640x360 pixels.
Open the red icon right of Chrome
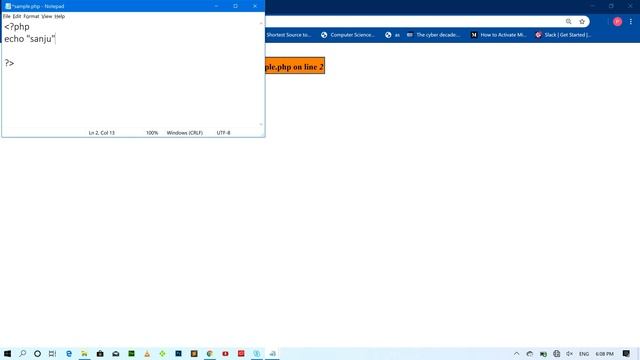click(225, 353)
